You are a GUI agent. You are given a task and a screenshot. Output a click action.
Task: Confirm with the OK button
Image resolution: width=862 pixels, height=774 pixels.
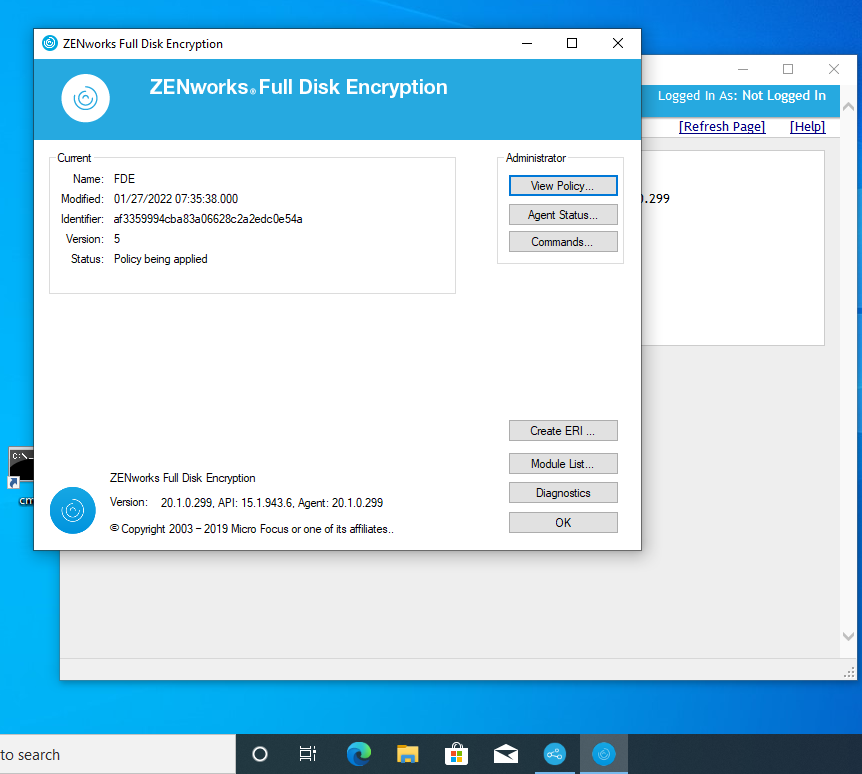[x=563, y=522]
